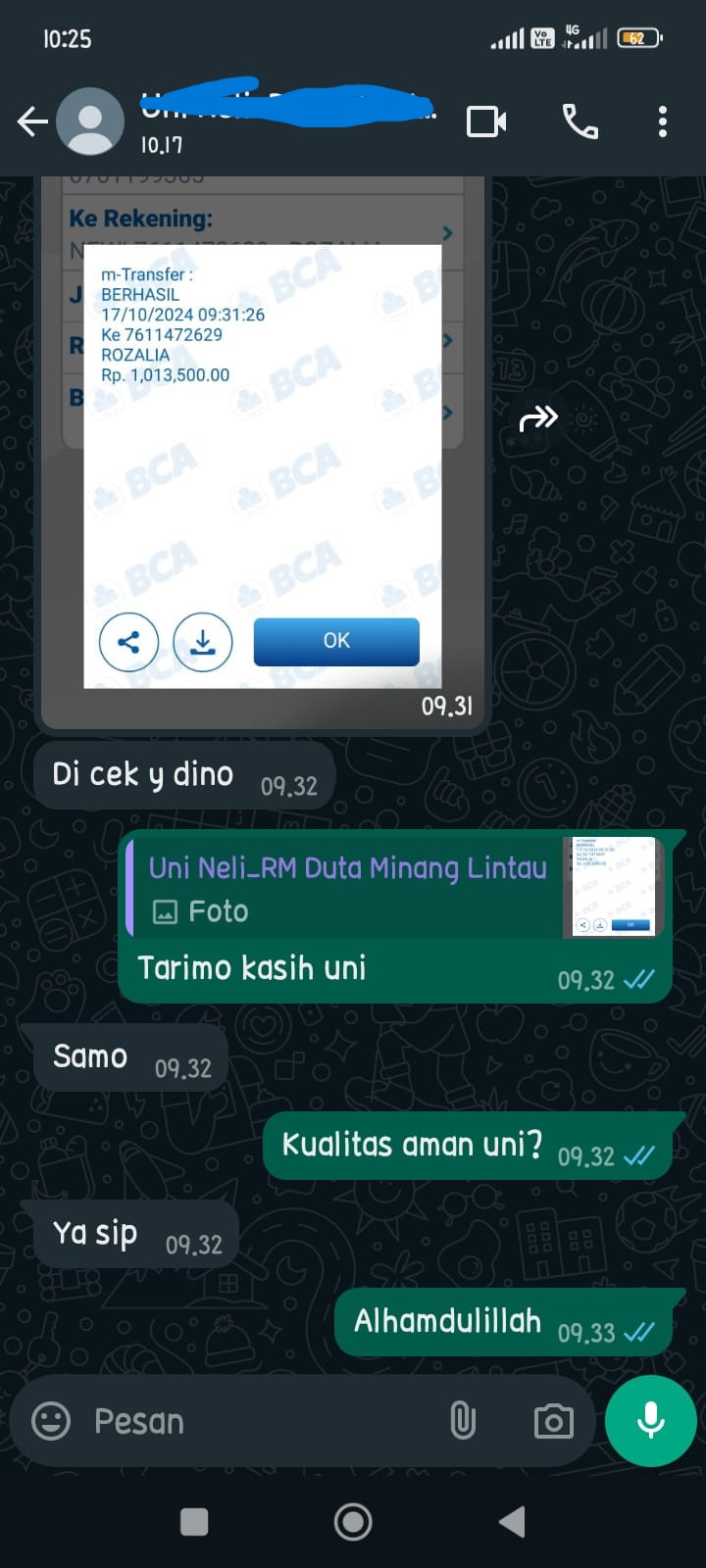Screen dimensions: 706x1568
Task: Open the camera from message bar
Action: tap(554, 1421)
